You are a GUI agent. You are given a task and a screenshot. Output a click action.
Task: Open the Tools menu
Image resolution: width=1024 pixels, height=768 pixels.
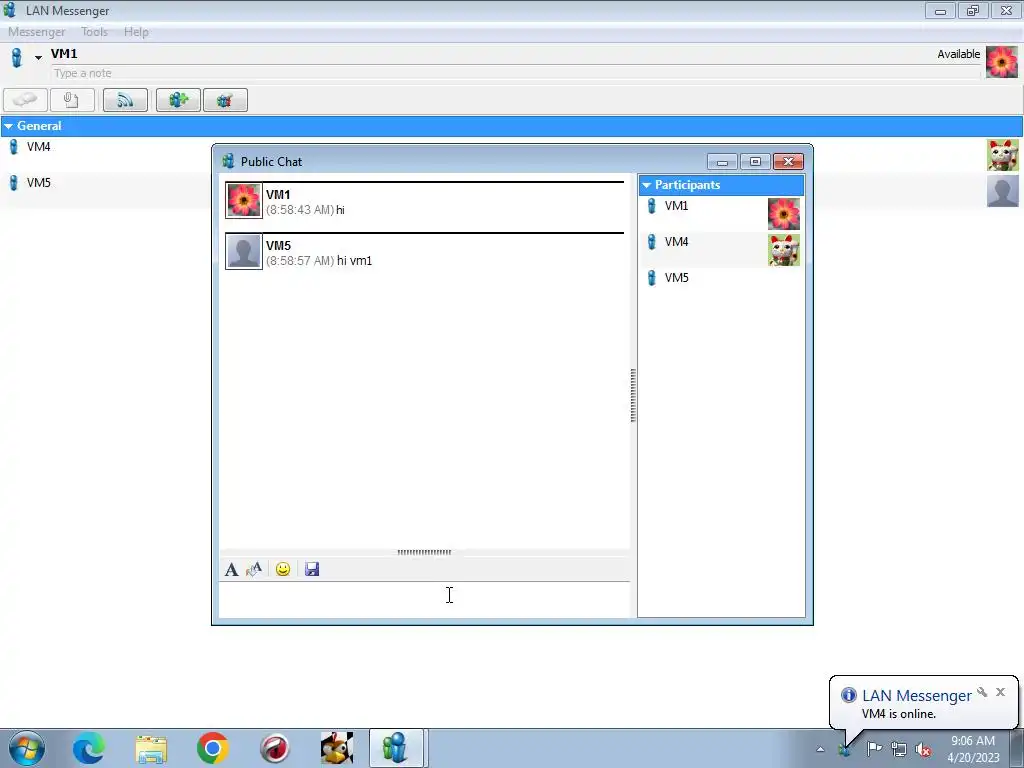tap(94, 31)
